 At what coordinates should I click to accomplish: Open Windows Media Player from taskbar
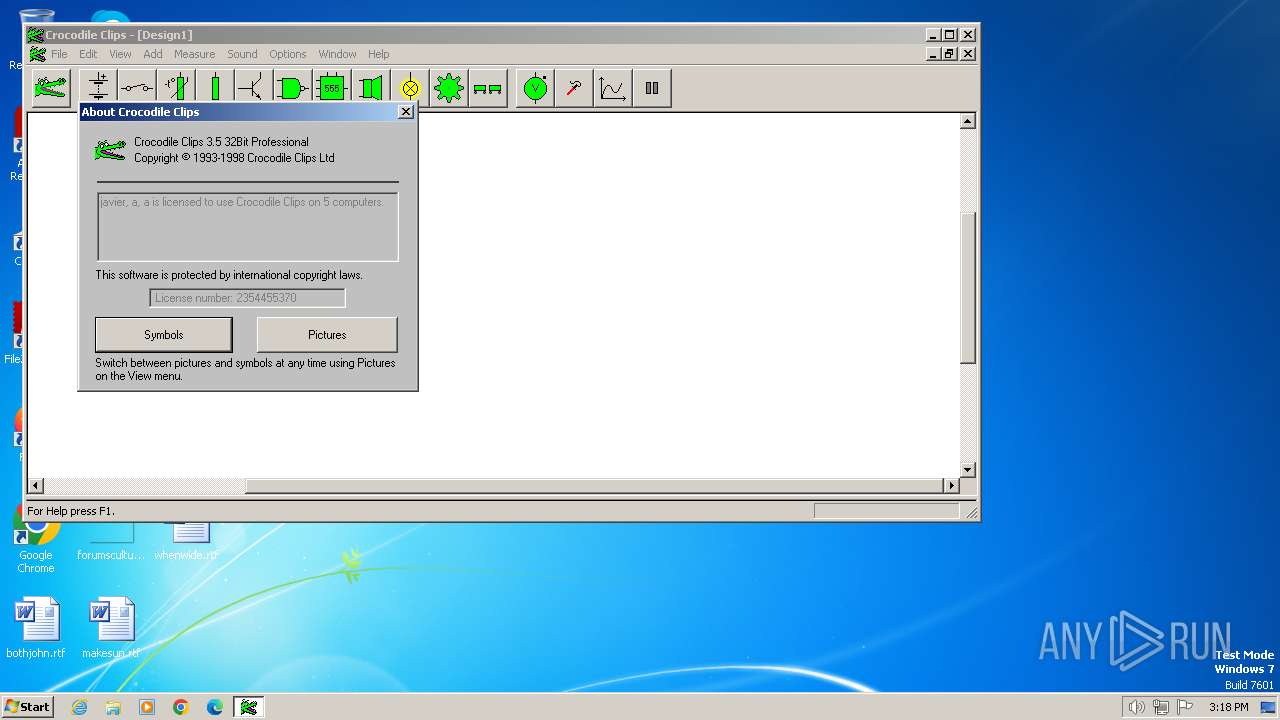tap(147, 707)
